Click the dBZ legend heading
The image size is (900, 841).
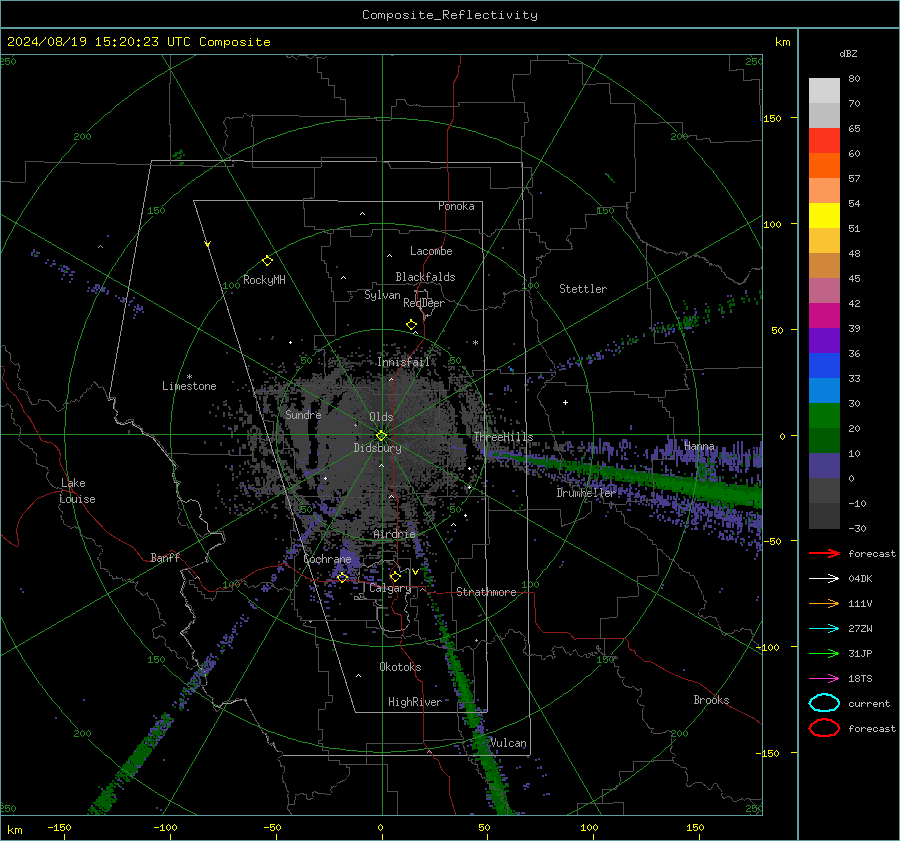[848, 54]
